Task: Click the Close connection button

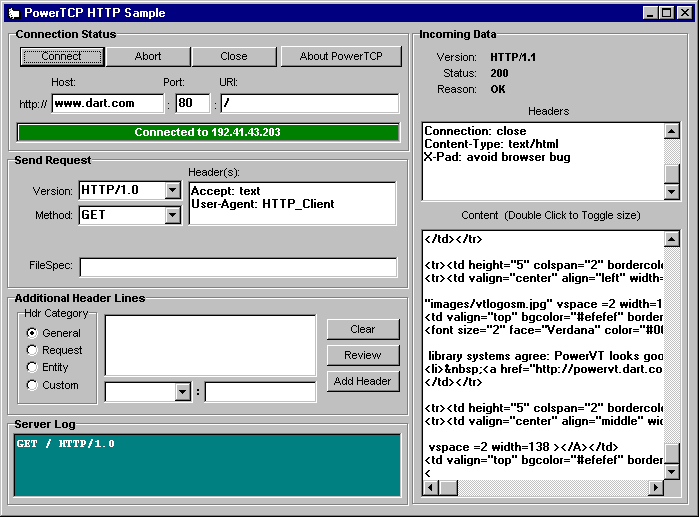Action: click(234, 57)
